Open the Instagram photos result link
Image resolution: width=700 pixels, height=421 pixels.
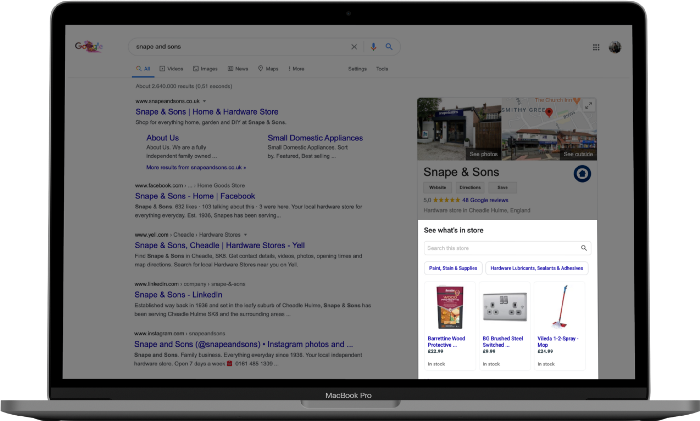243,344
